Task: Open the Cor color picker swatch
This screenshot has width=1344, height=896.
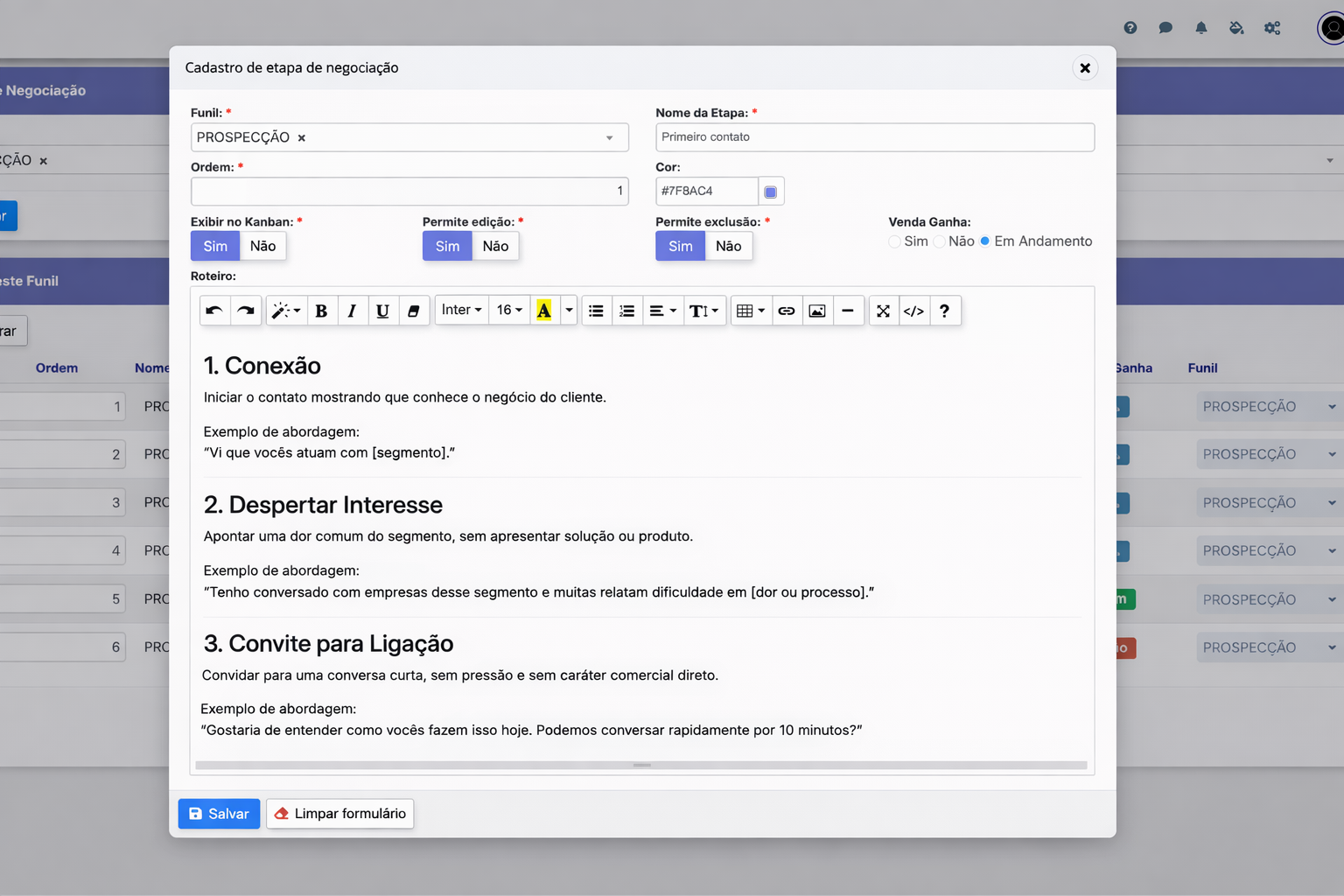Action: pyautogui.click(x=771, y=192)
